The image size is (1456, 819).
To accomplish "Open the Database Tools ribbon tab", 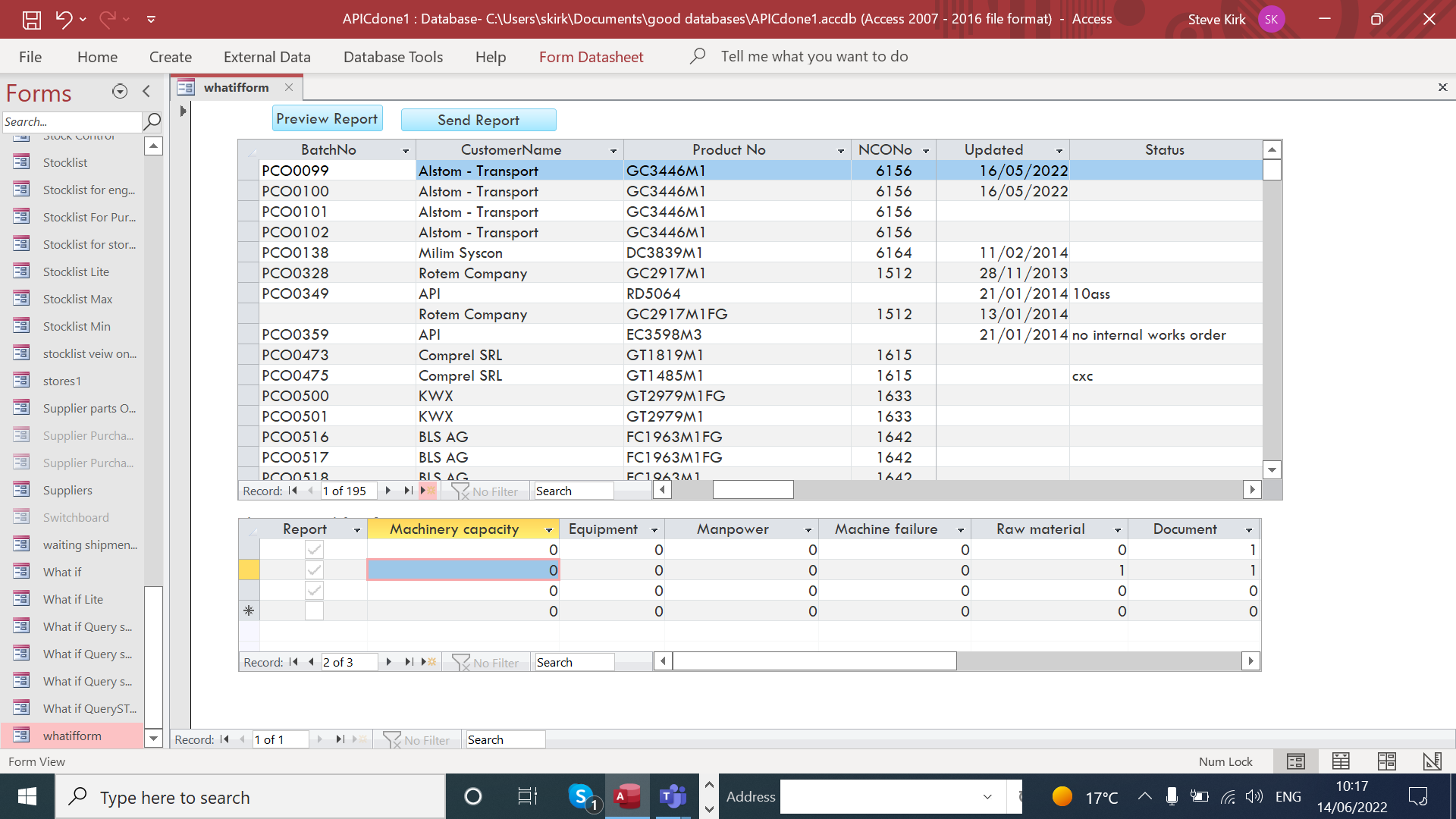I will 393,57.
